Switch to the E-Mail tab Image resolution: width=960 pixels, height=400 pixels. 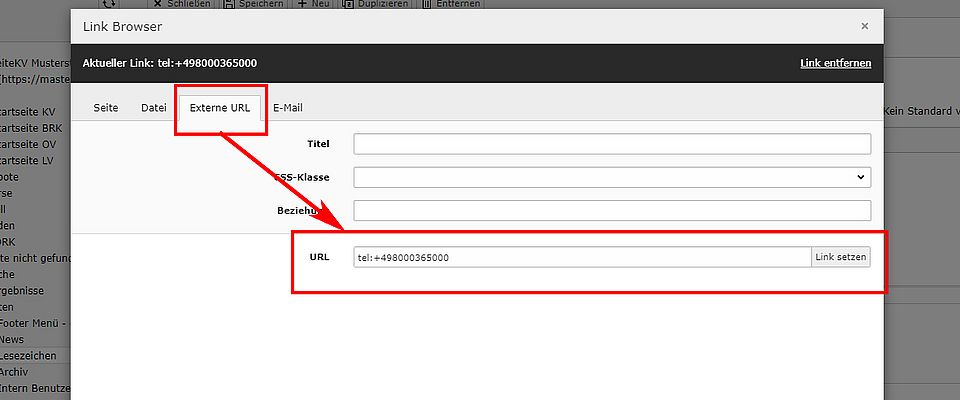coord(288,108)
